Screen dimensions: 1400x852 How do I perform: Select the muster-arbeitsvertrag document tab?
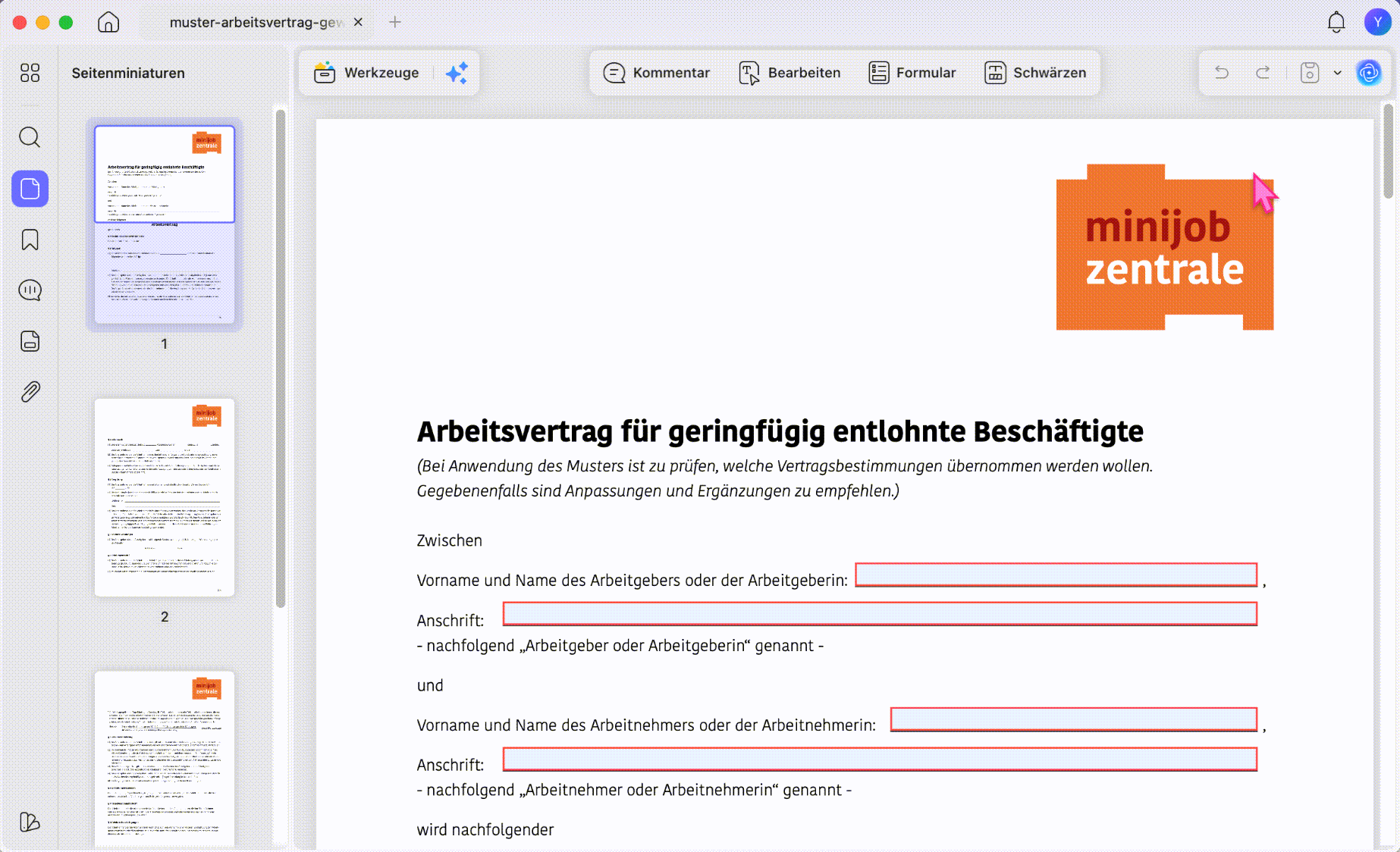click(256, 22)
